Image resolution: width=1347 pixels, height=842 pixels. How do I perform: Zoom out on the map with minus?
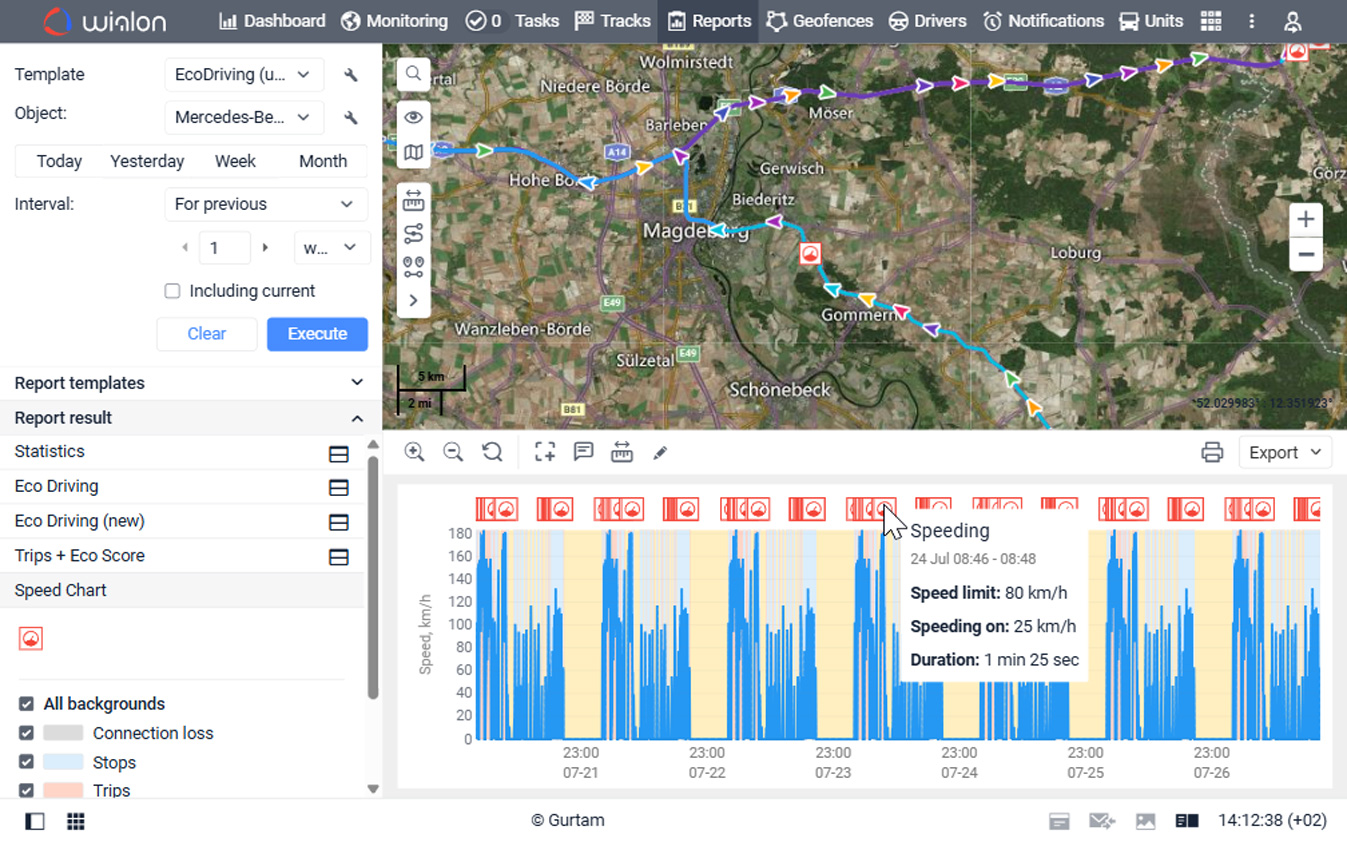1305,254
